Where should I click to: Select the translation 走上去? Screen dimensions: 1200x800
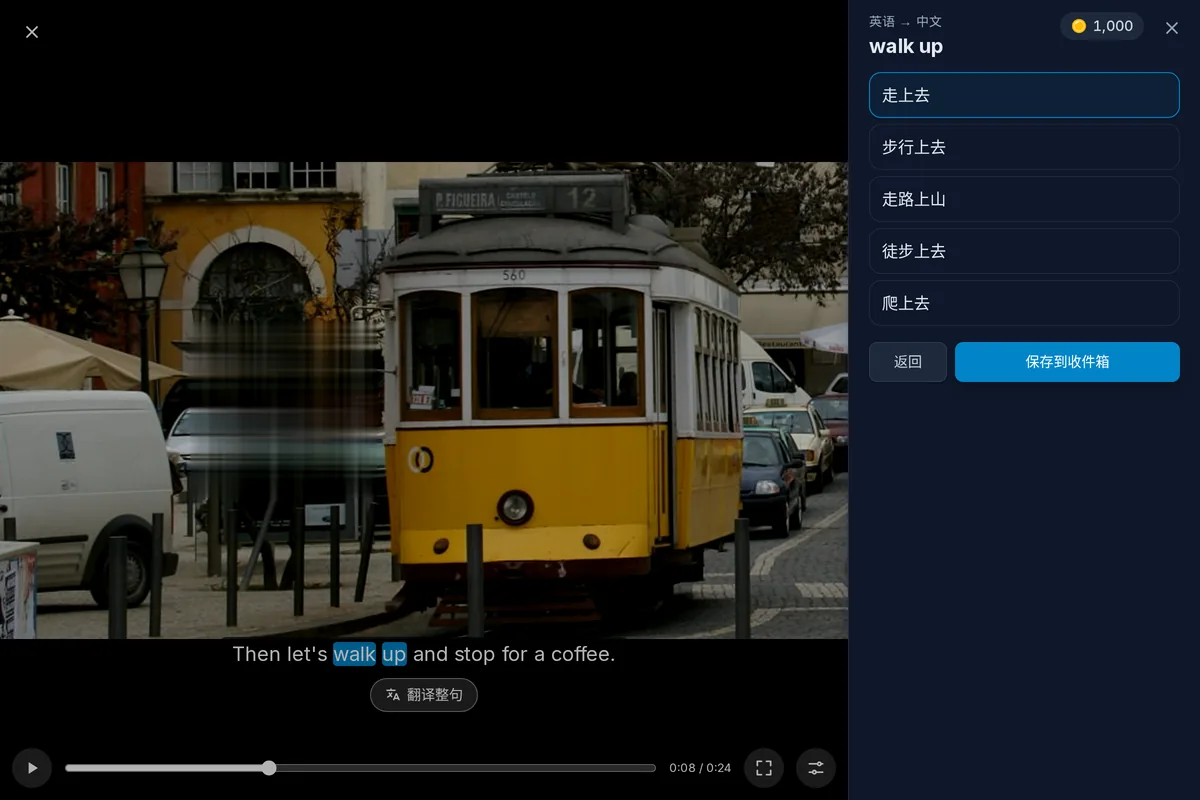pos(1024,95)
